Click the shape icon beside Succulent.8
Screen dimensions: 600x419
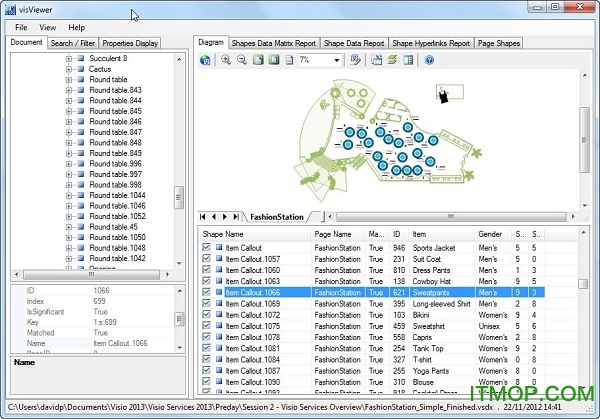coord(81,59)
